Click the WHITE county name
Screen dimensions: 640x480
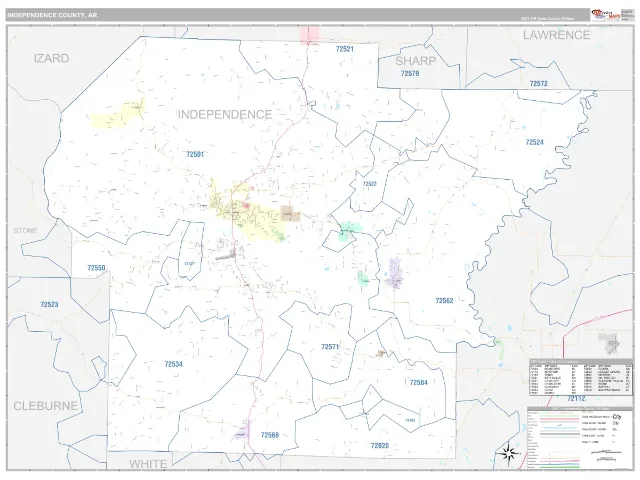tap(148, 464)
